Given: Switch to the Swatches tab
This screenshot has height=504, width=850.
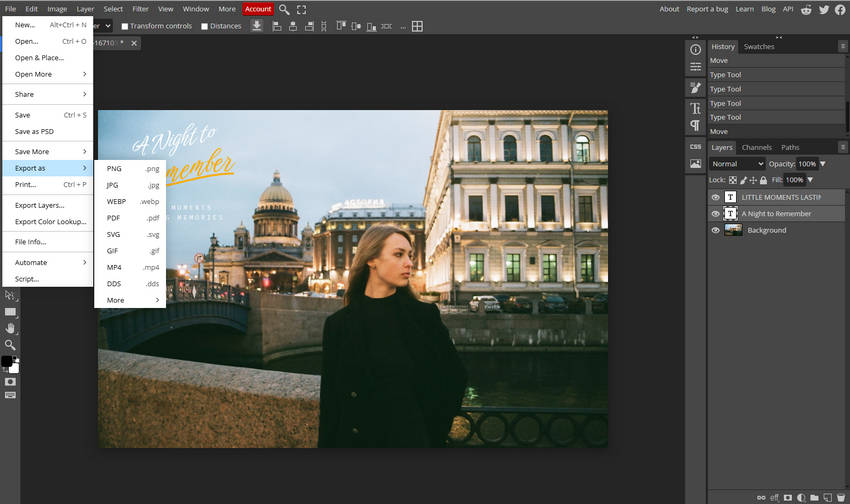Looking at the screenshot, I should (x=759, y=47).
